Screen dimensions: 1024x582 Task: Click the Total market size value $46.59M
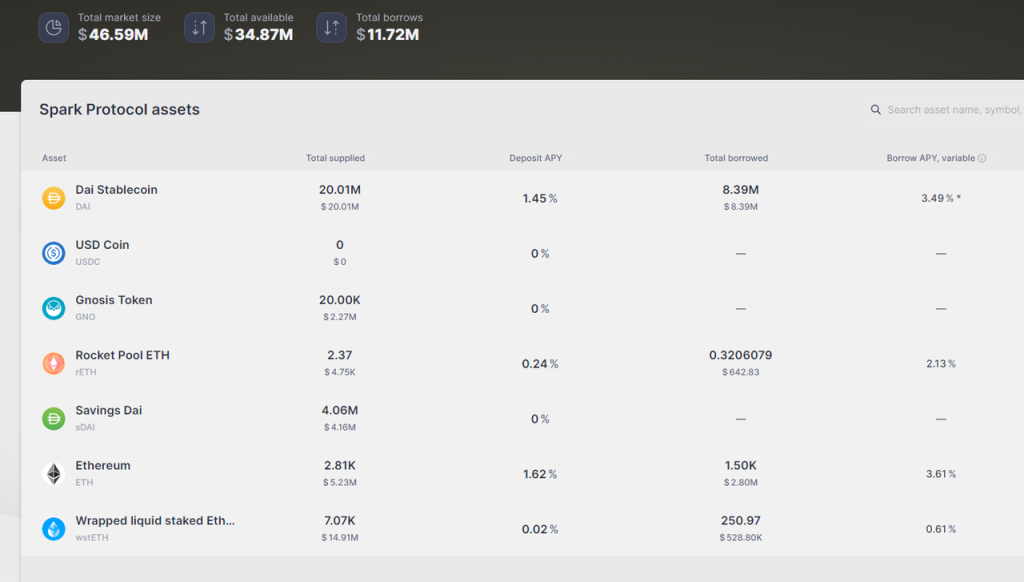(113, 35)
